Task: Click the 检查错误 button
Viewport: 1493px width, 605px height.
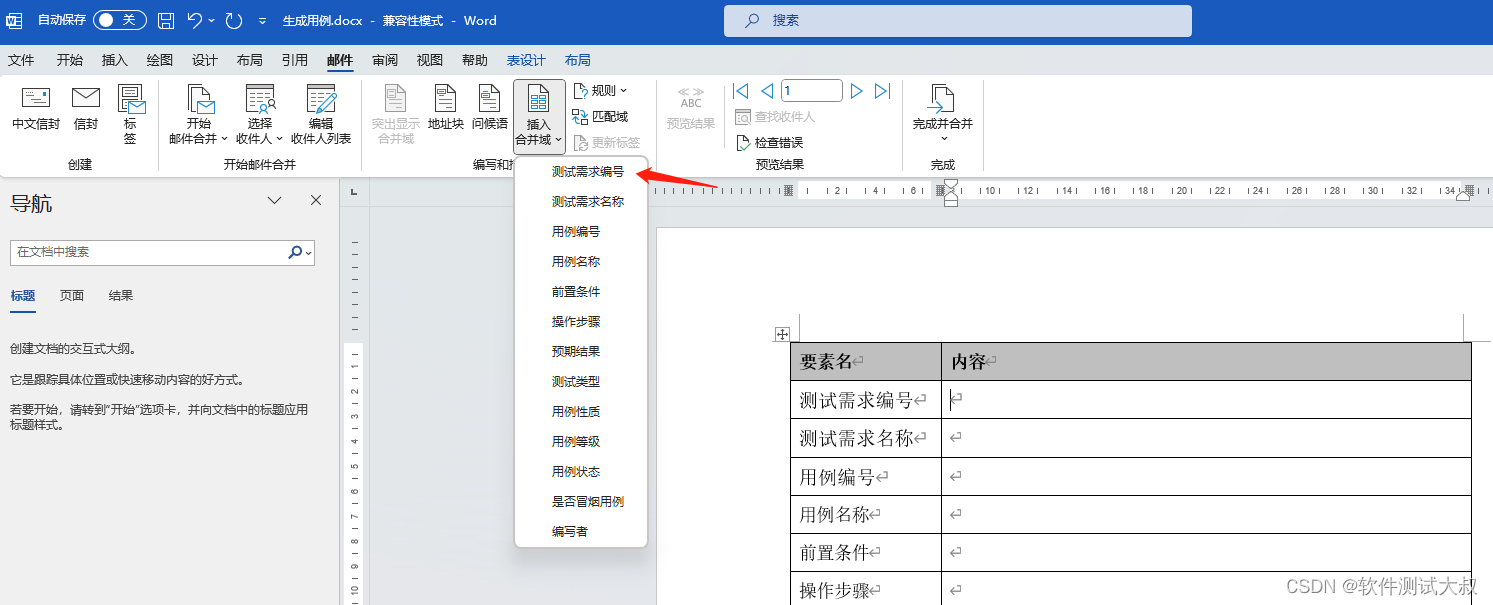Action: pyautogui.click(x=769, y=143)
